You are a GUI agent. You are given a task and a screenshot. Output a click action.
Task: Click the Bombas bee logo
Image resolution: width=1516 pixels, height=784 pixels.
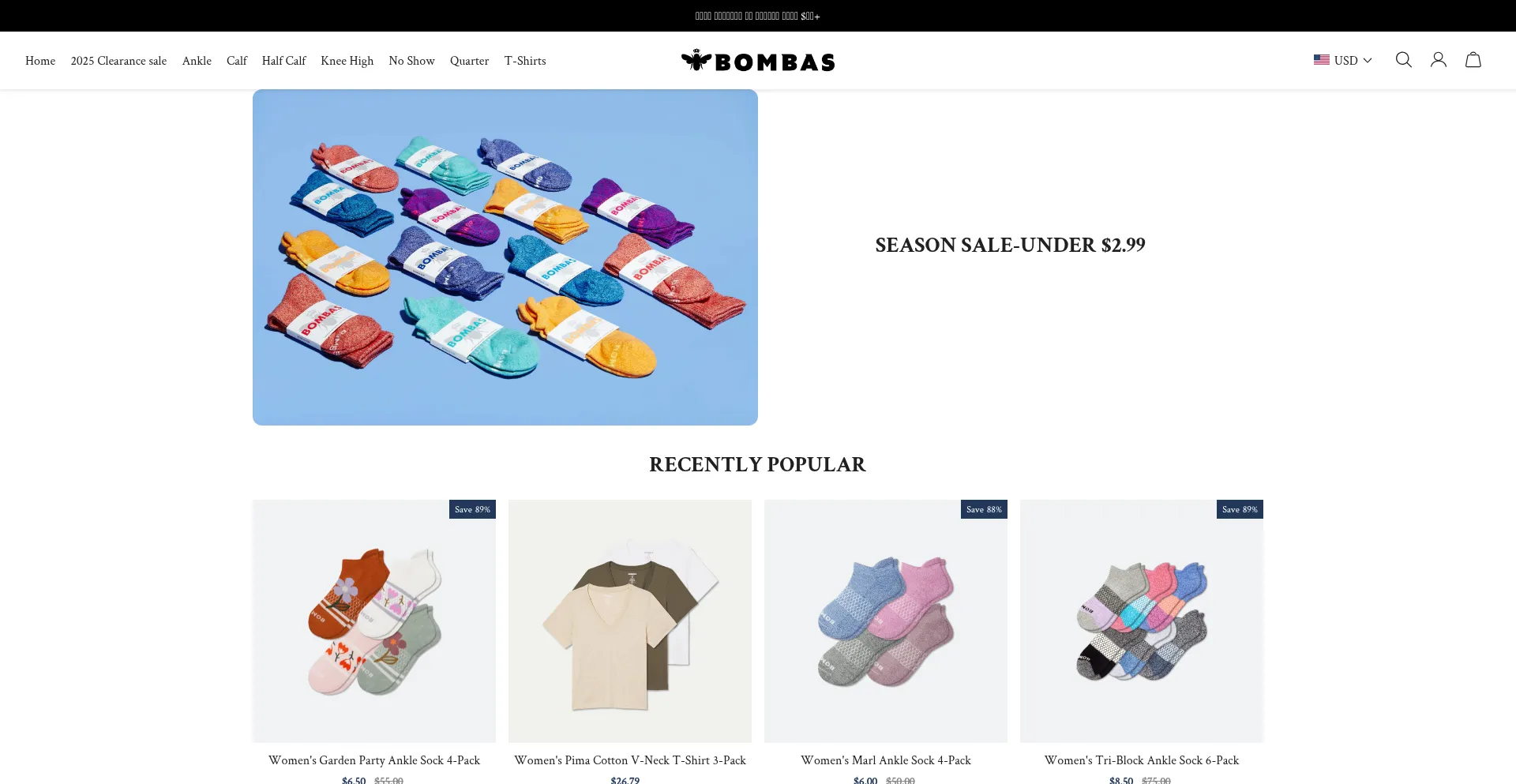click(x=758, y=61)
